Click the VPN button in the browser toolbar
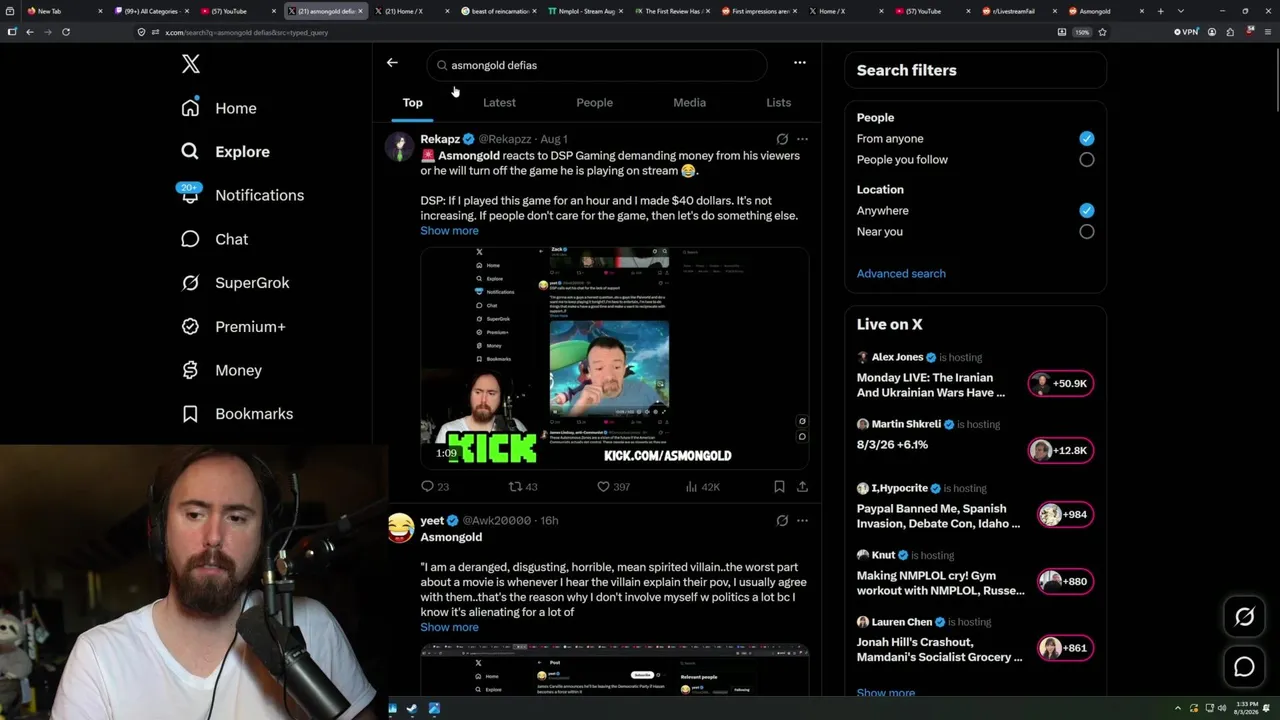The height and width of the screenshot is (720, 1280). pyautogui.click(x=1186, y=32)
